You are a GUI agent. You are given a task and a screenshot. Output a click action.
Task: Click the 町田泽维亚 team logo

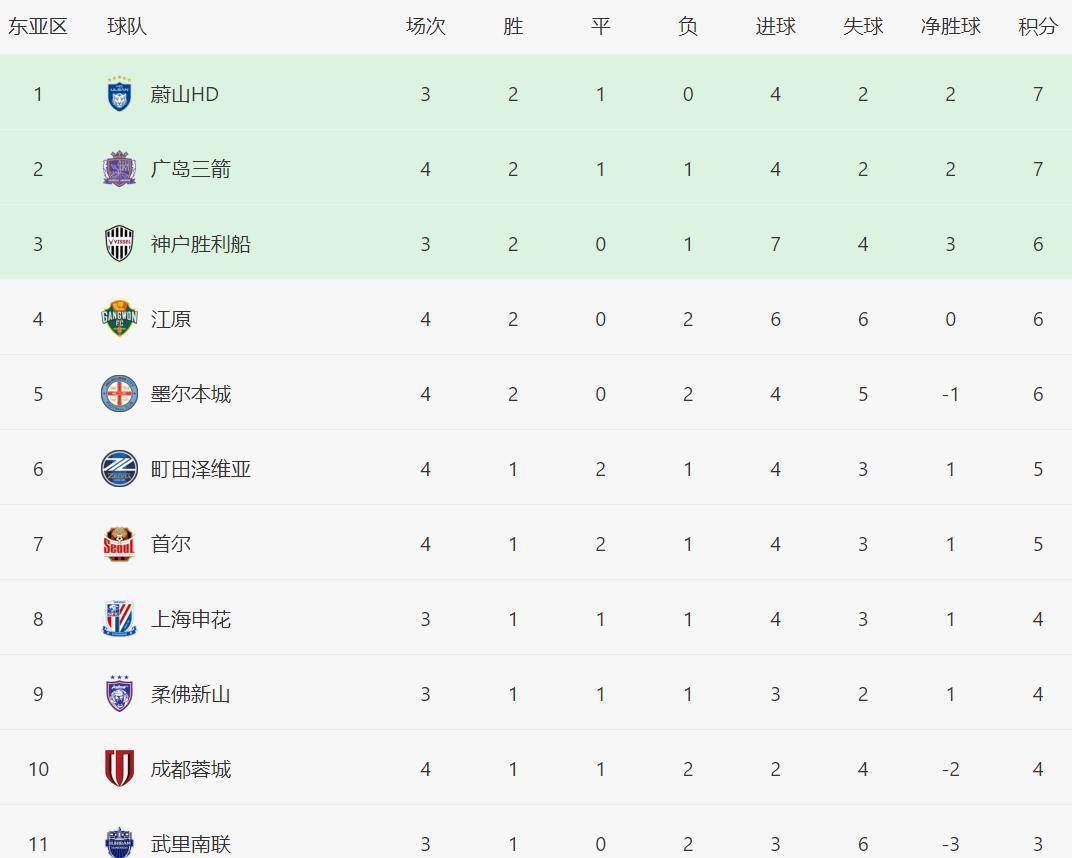coord(119,469)
